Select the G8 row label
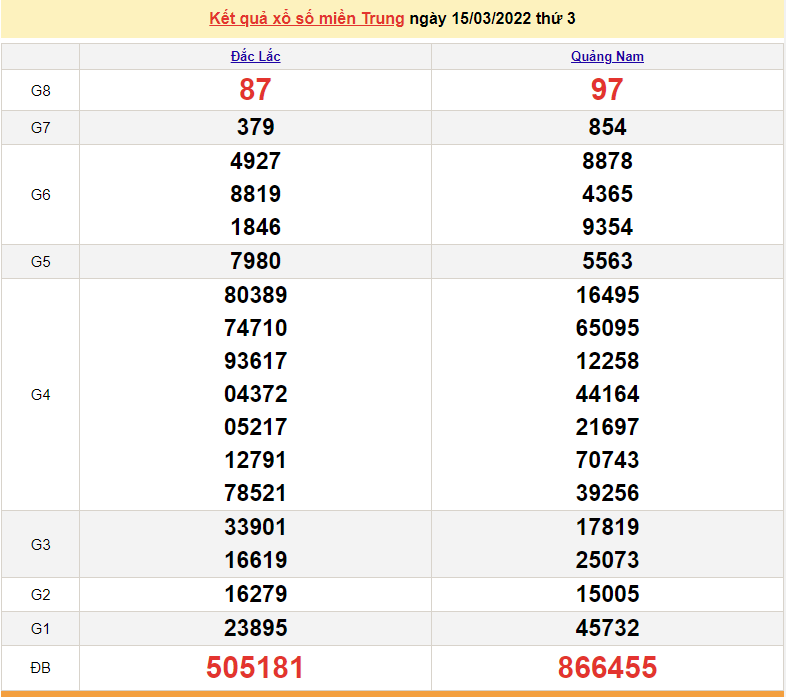This screenshot has width=786, height=697. (40, 91)
